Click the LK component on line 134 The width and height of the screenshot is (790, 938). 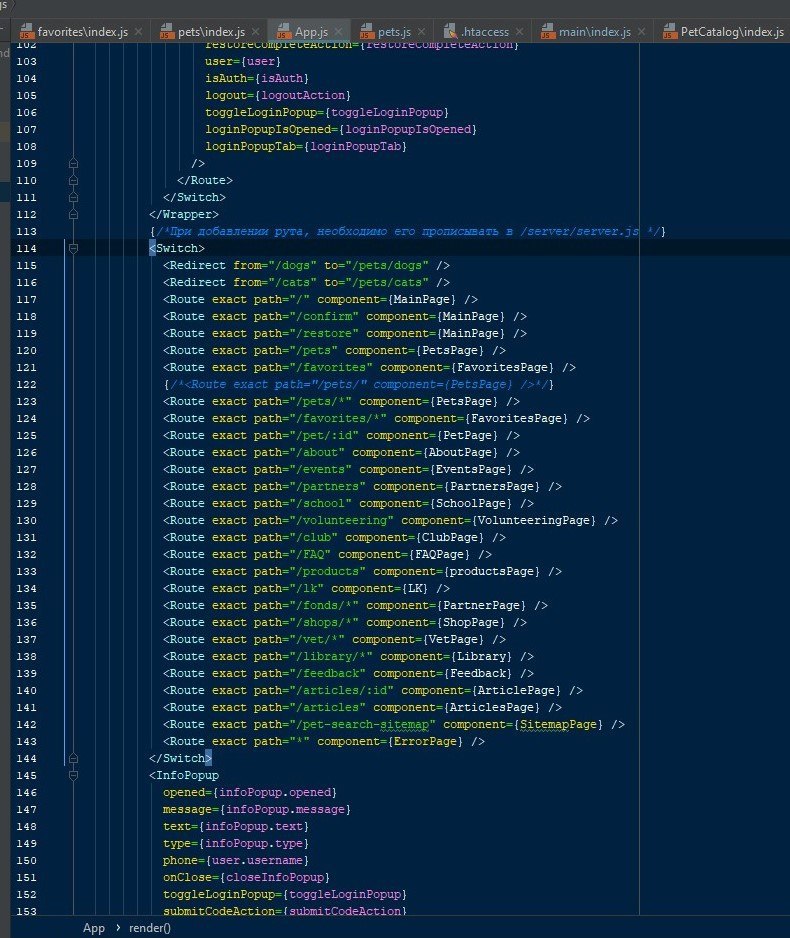[415, 589]
